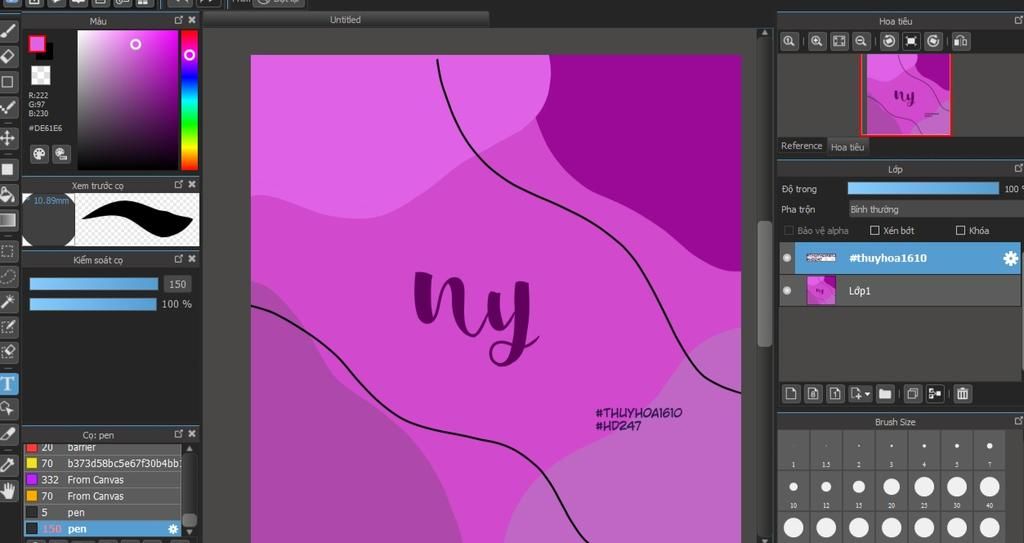Image resolution: width=1024 pixels, height=543 pixels.
Task: Undock the Màu panel
Action: coord(179,20)
